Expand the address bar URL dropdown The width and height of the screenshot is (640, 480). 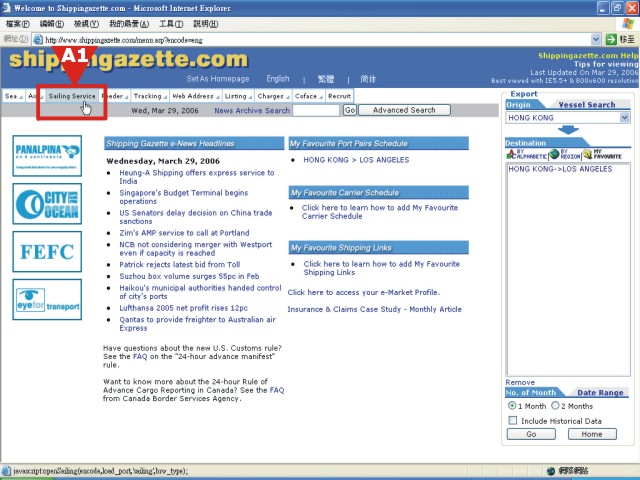(596, 39)
